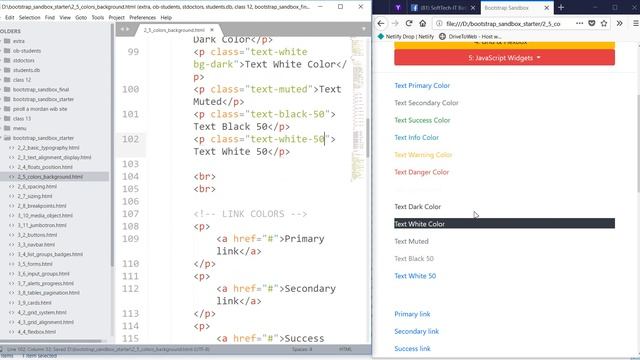Image resolution: width=640 pixels, height=360 pixels.
Task: Show more tools overflow chevron in Firefox
Action: tap(619, 23)
